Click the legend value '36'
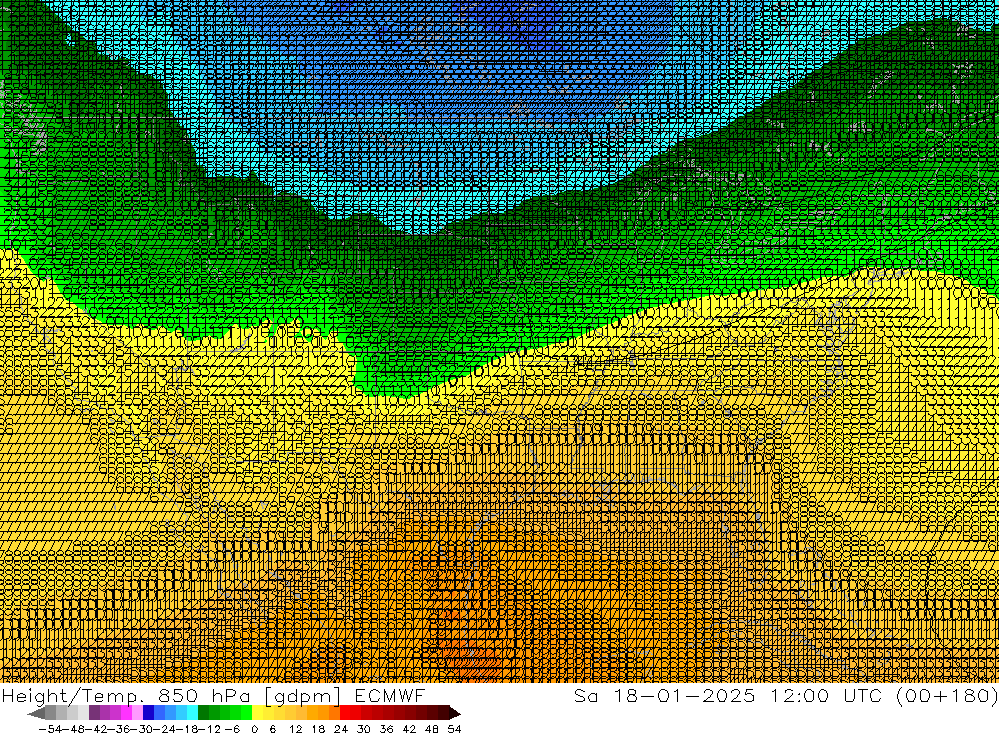This screenshot has width=1000, height=733. point(386,729)
